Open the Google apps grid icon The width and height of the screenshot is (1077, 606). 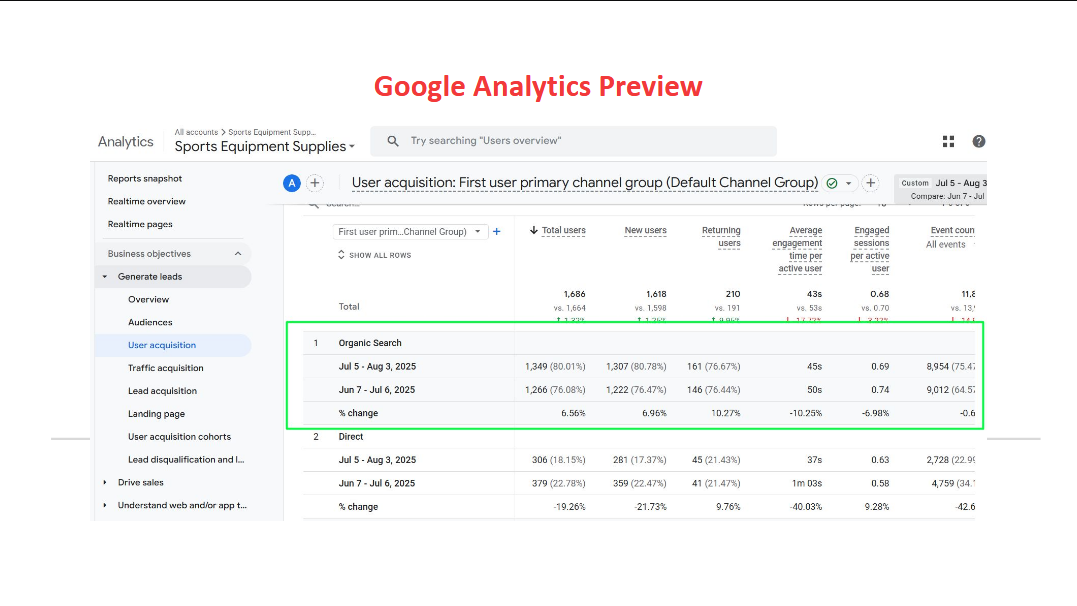point(948,142)
